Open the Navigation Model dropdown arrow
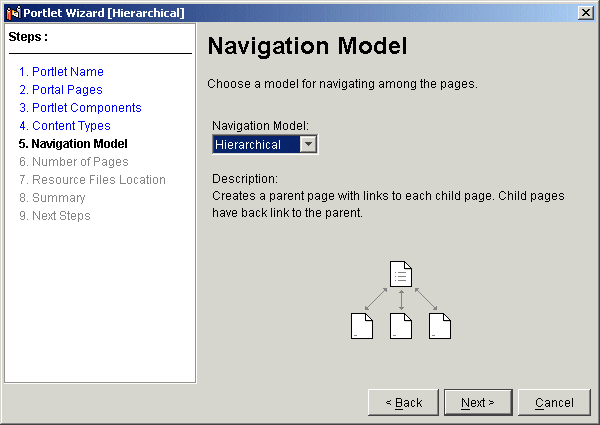 coord(308,145)
